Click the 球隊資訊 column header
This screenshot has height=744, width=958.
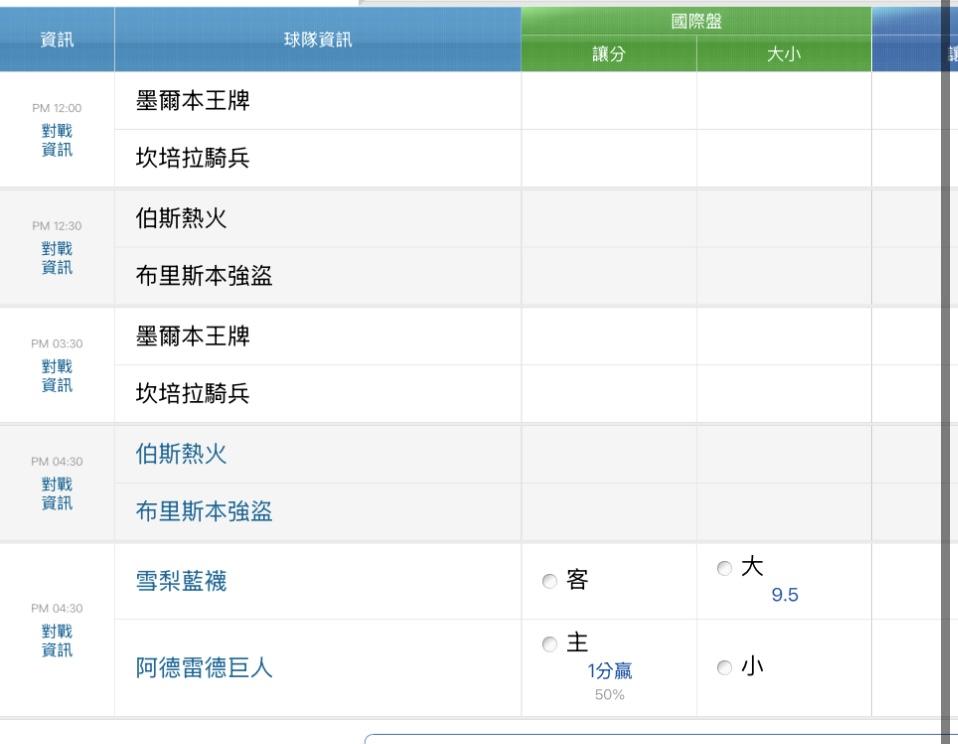(318, 40)
